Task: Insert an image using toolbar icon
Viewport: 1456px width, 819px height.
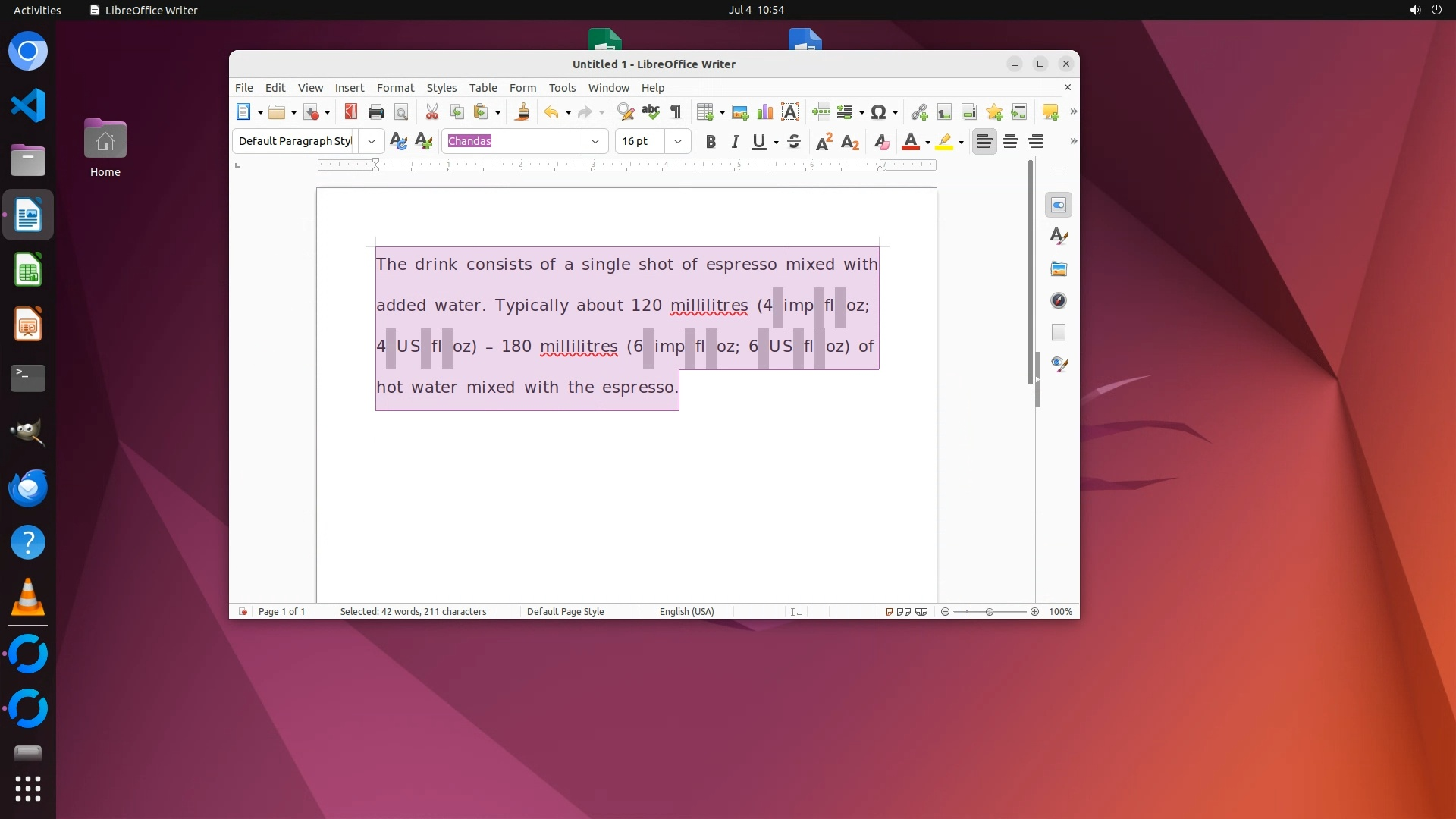Action: coord(740,112)
